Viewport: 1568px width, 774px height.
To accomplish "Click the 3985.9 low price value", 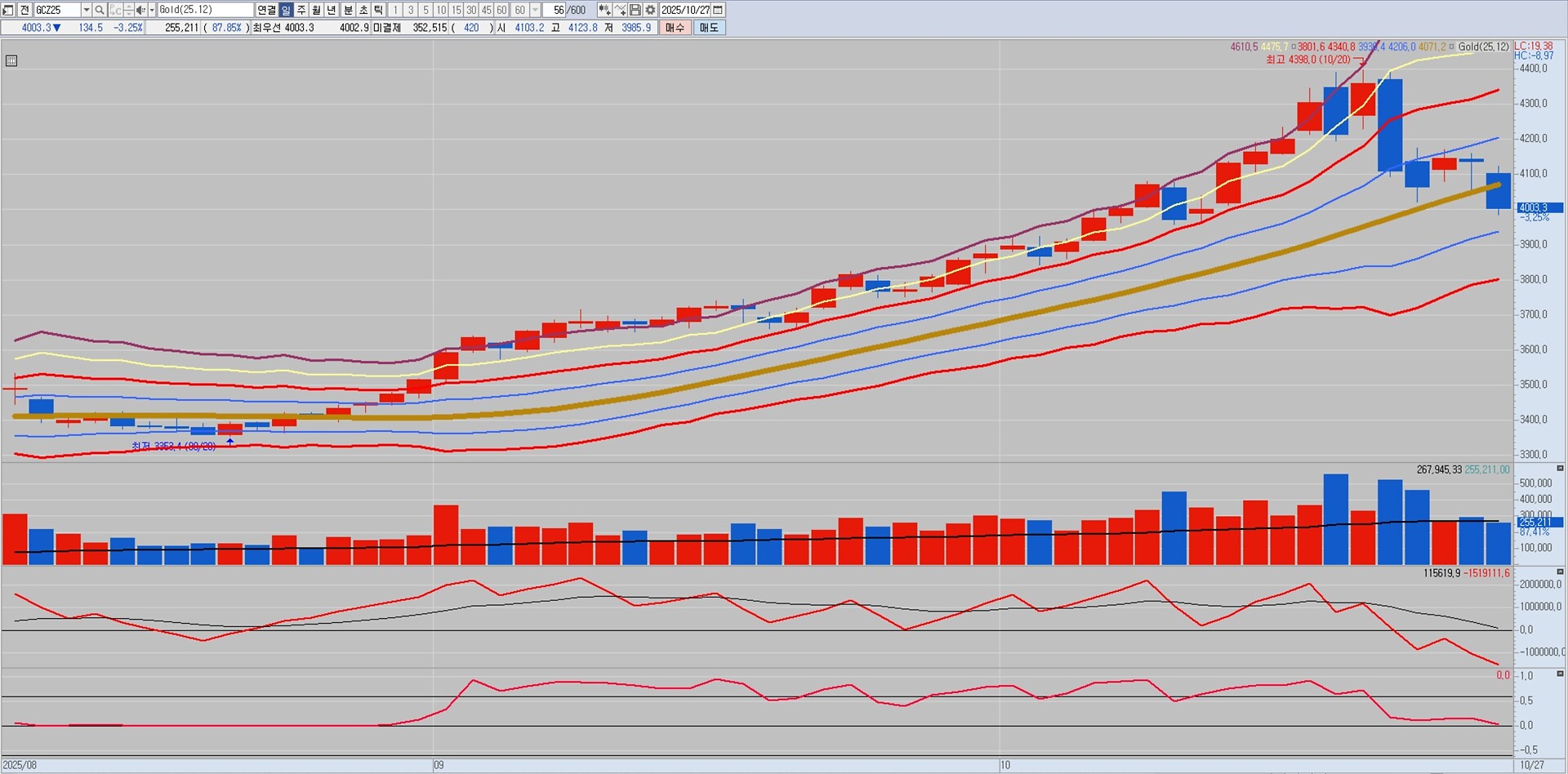I will tap(636, 28).
